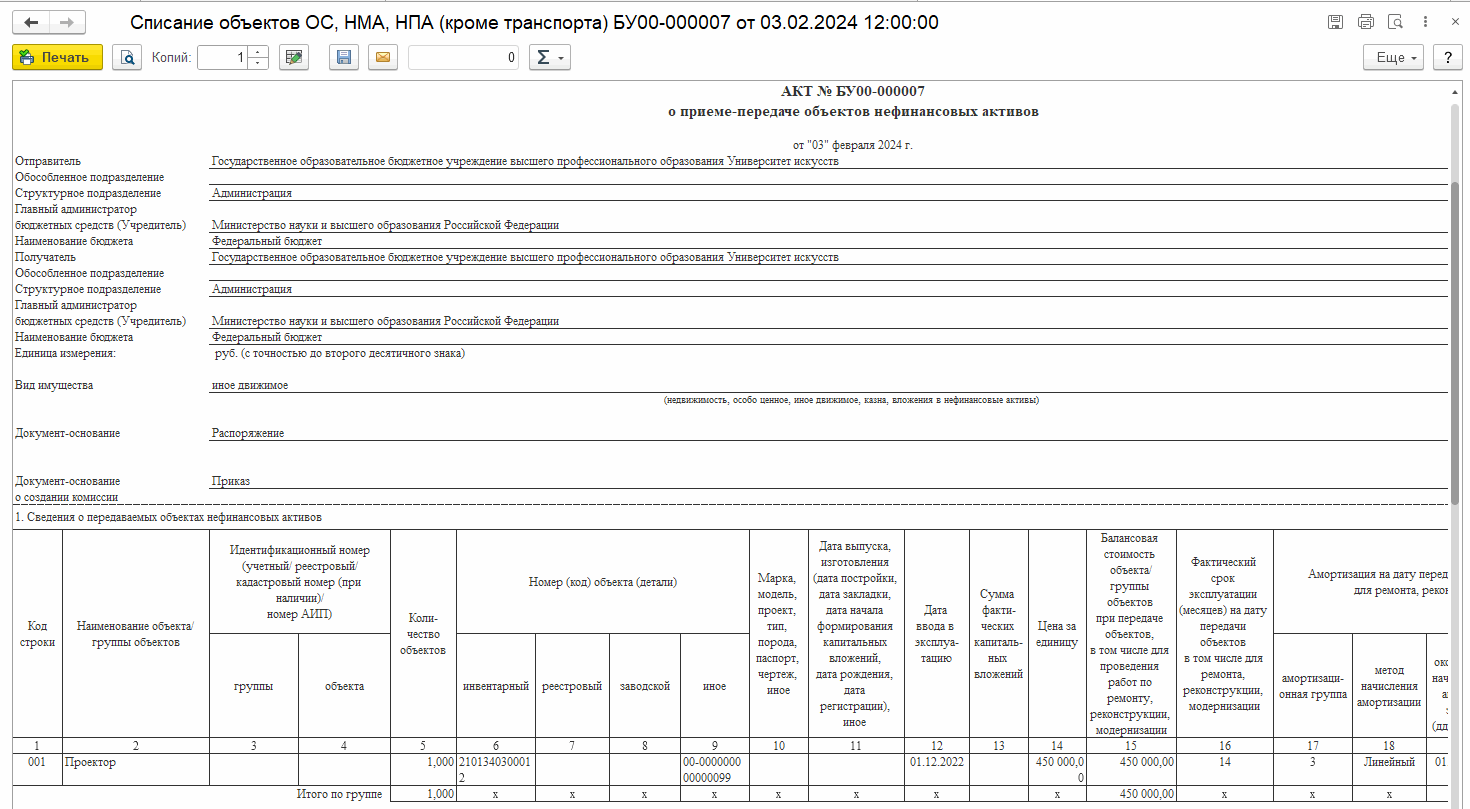This screenshot has height=809, width=1470.
Task: Select the иное движимое property type value
Action: tap(250, 385)
